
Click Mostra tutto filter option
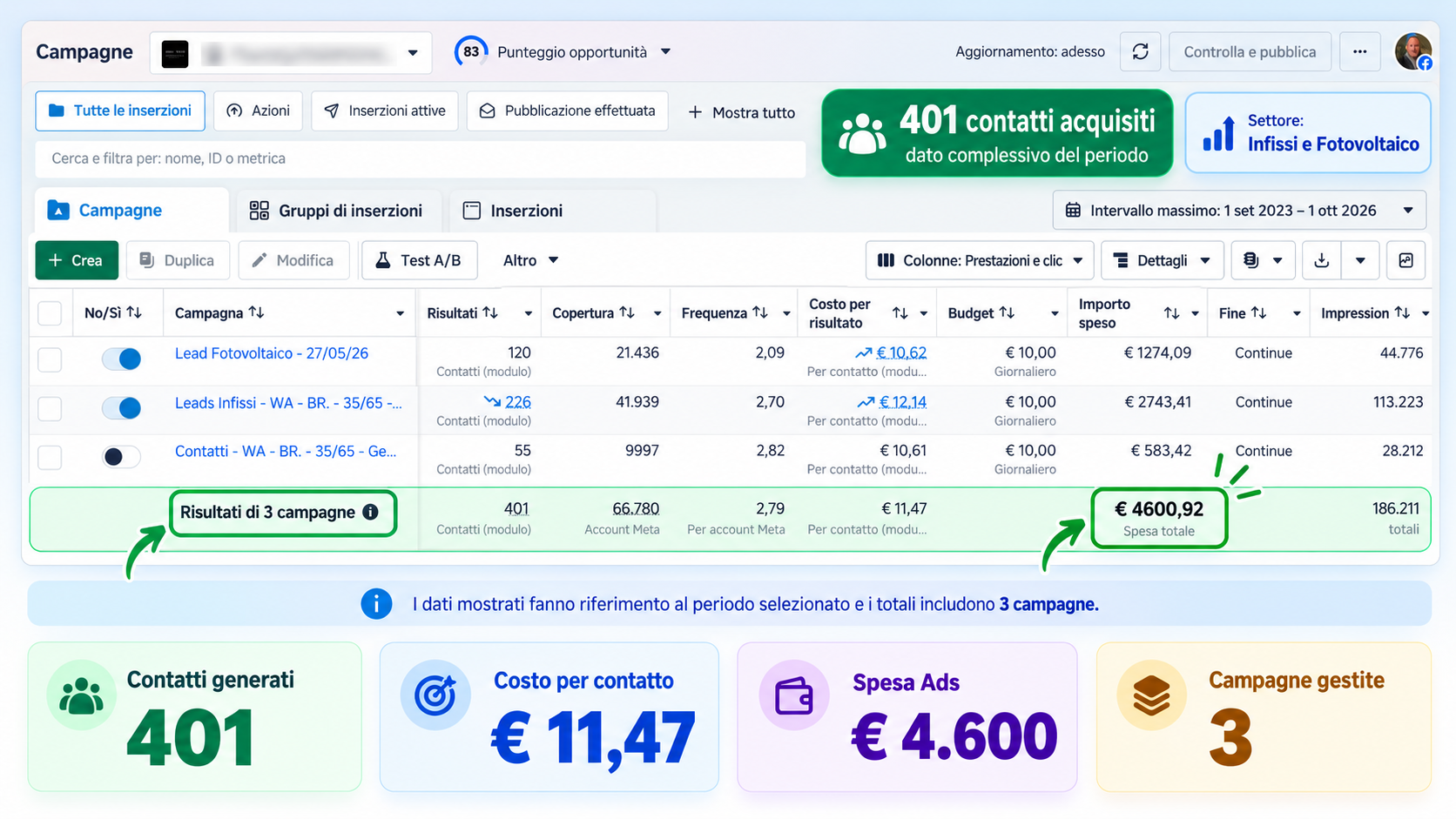741,112
